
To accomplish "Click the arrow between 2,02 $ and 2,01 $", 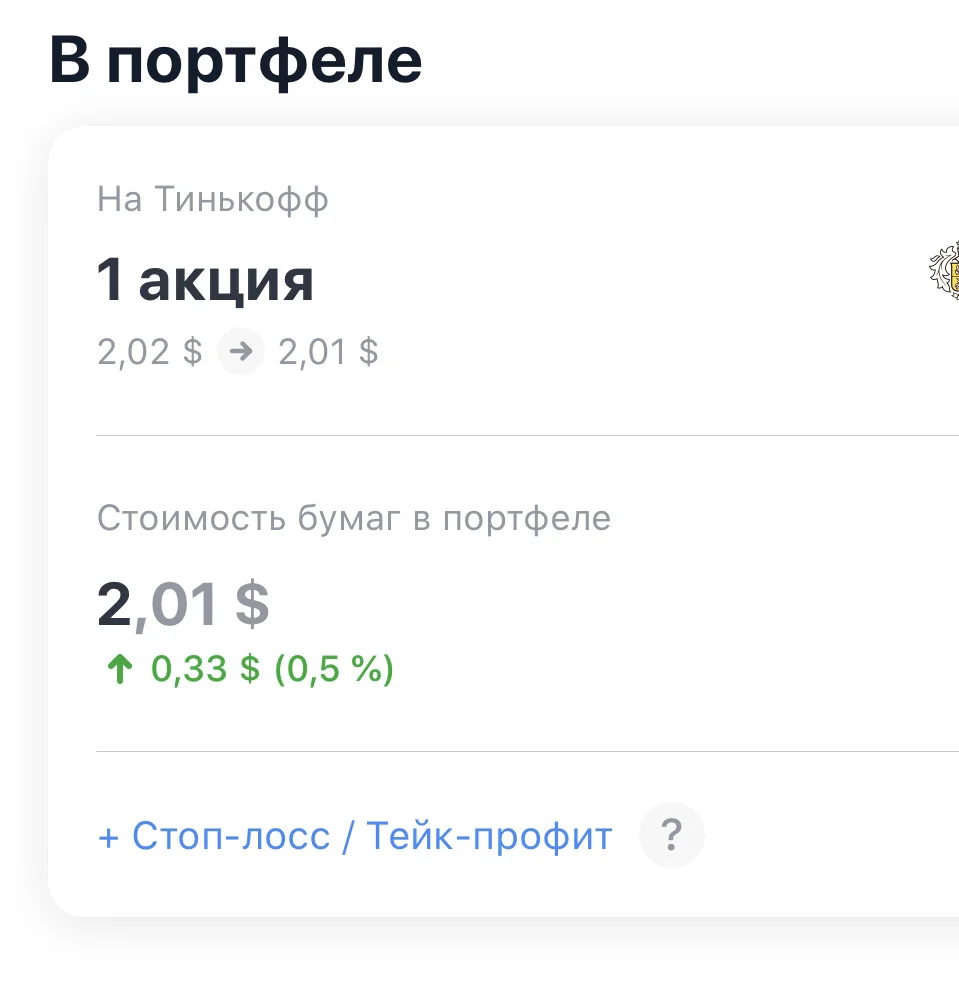I will tap(241, 351).
